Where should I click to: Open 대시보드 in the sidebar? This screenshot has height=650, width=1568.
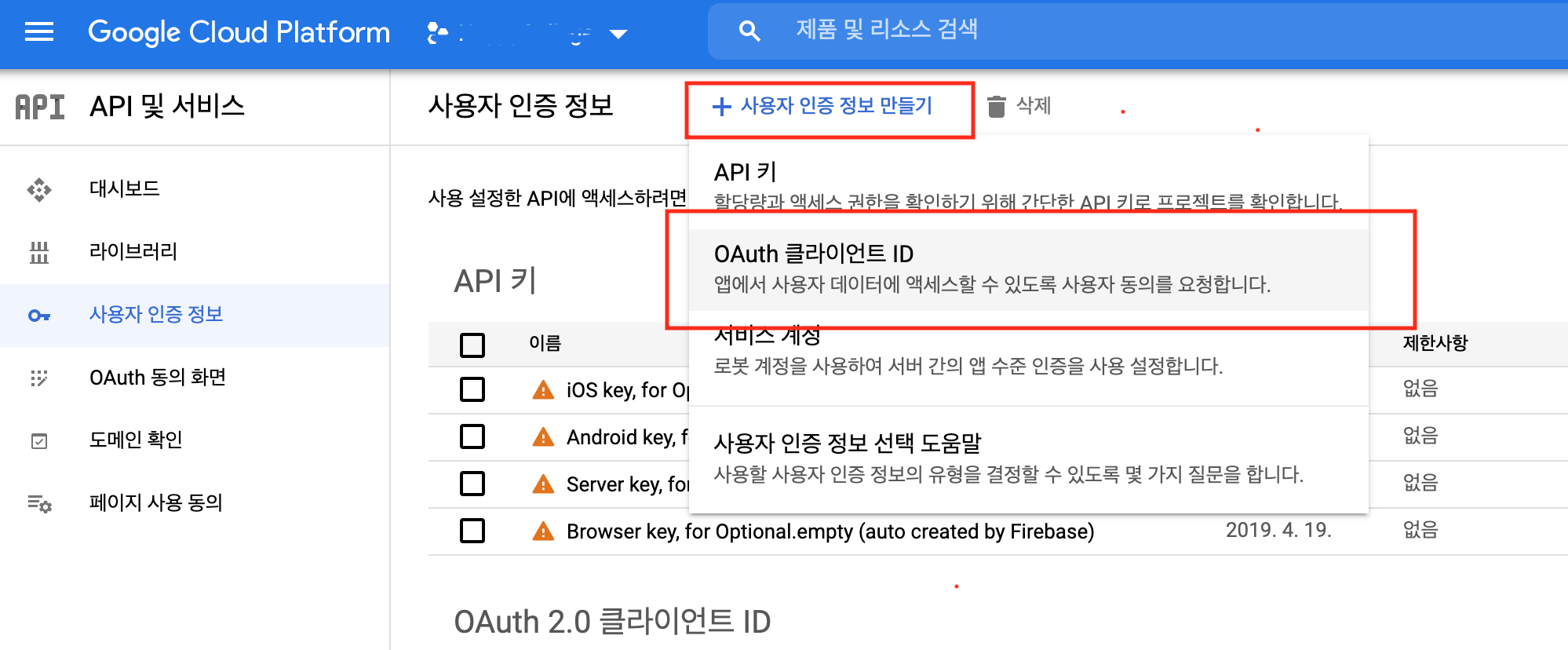click(x=124, y=189)
